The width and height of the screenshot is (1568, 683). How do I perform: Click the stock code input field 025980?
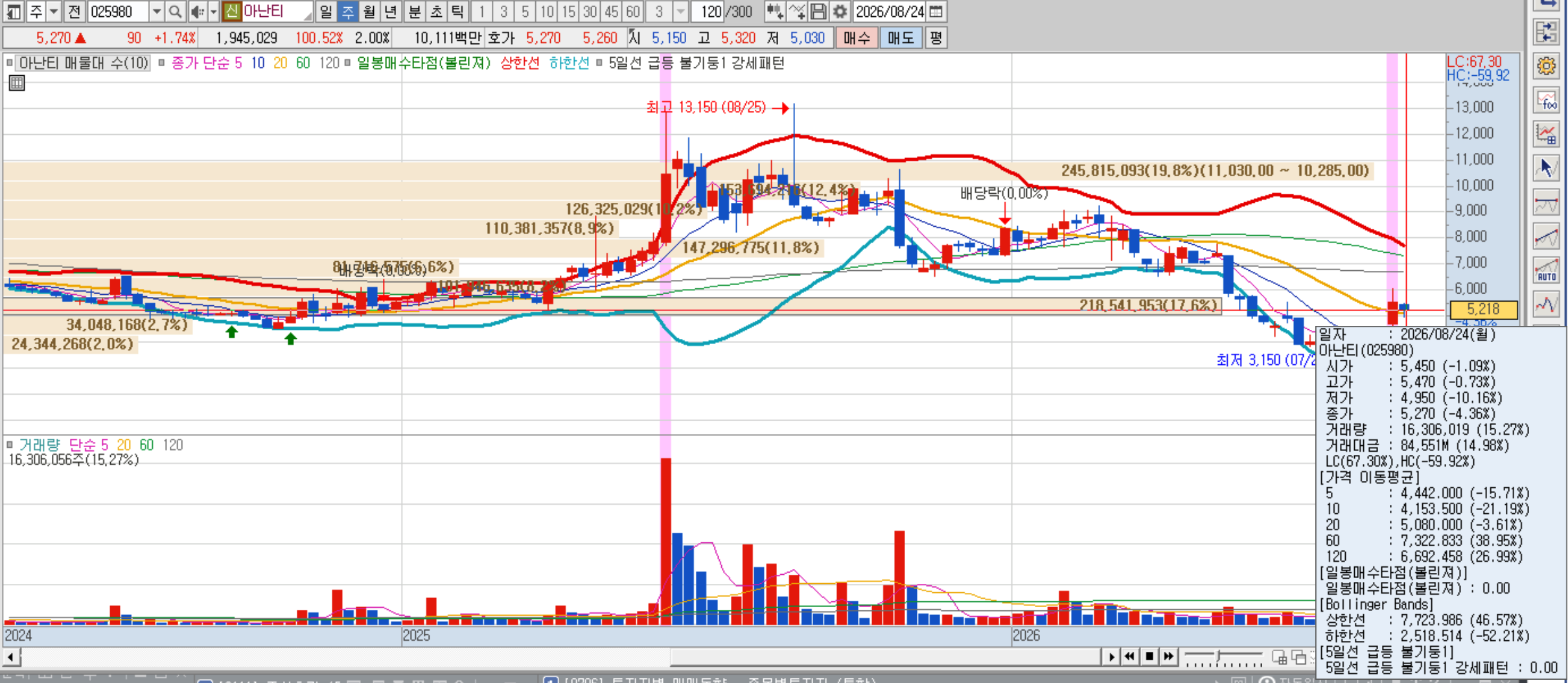(119, 12)
